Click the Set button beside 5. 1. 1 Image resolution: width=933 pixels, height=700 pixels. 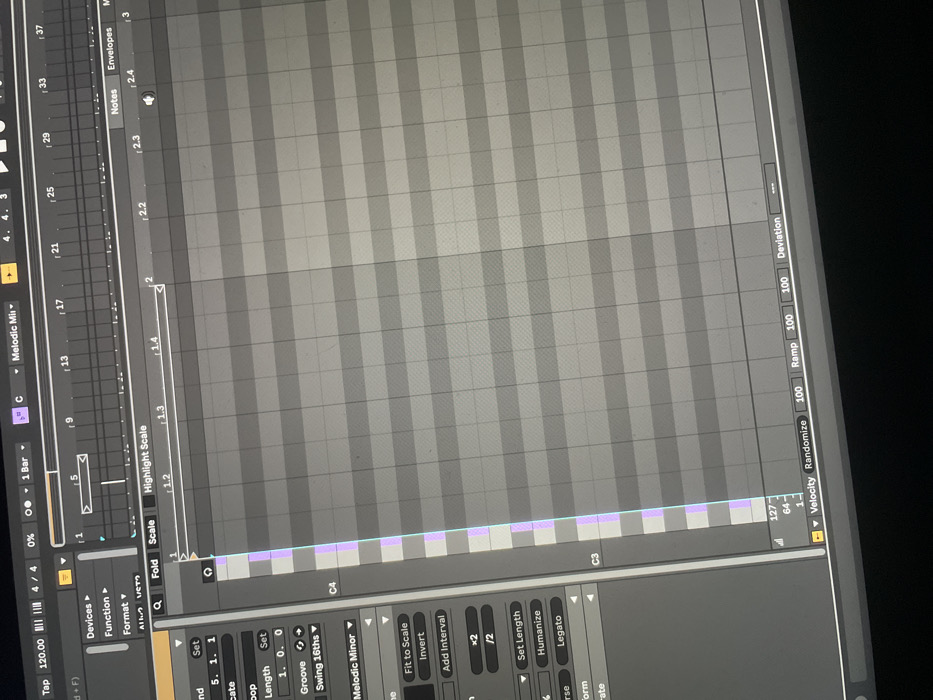[x=196, y=647]
